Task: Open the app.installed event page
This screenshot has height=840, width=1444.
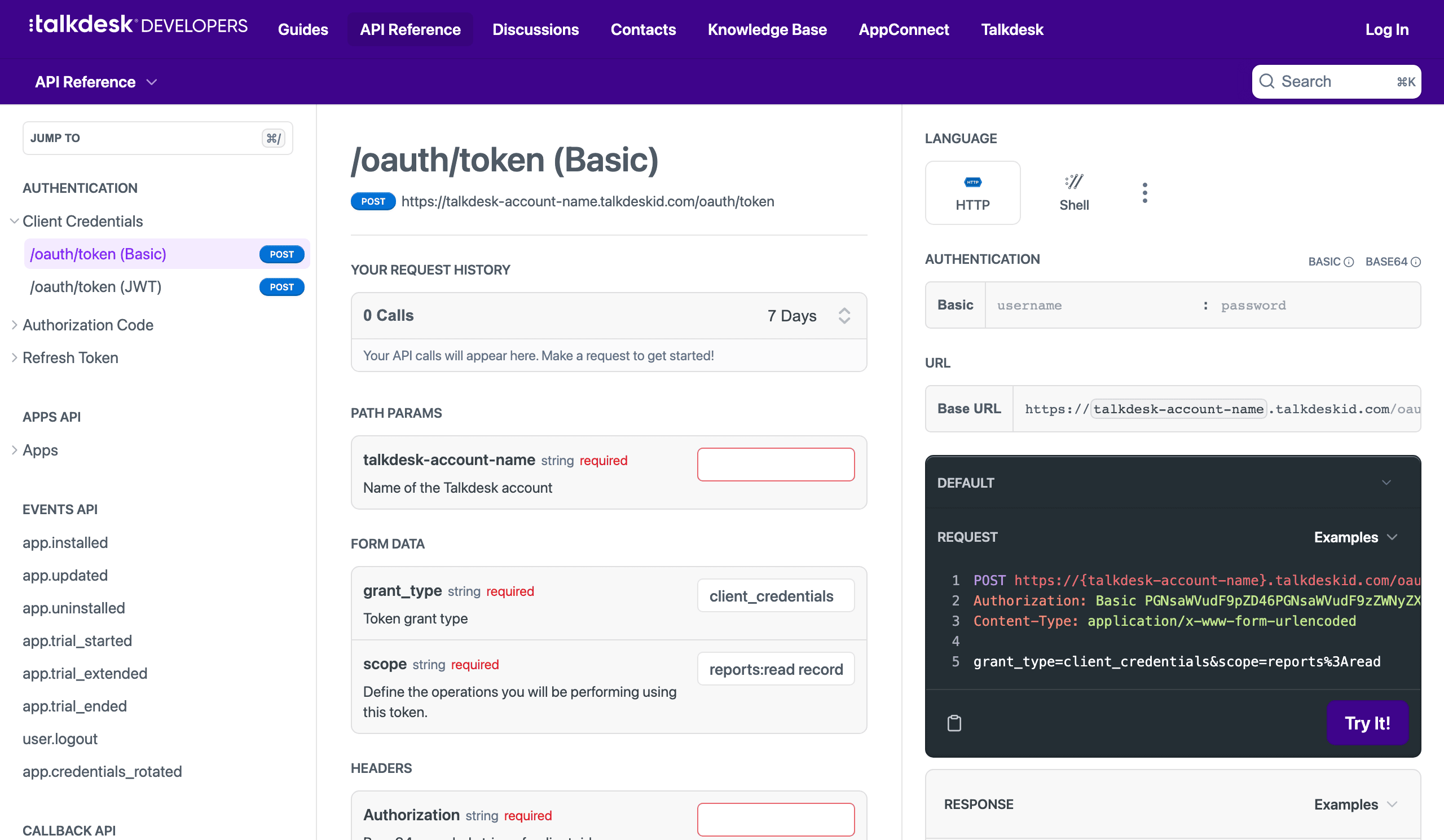Action: (x=65, y=543)
